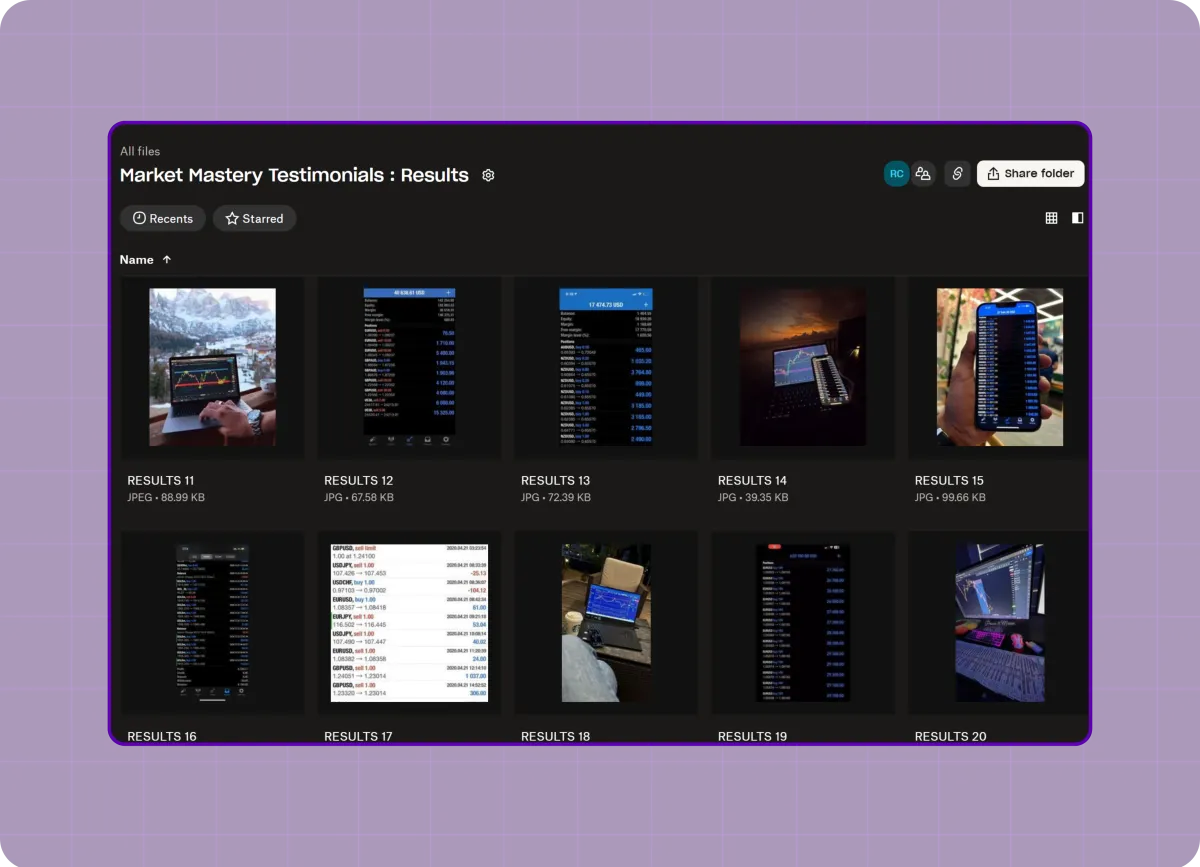The height and width of the screenshot is (867, 1200).
Task: Open folder settings gear icon
Action: point(488,175)
